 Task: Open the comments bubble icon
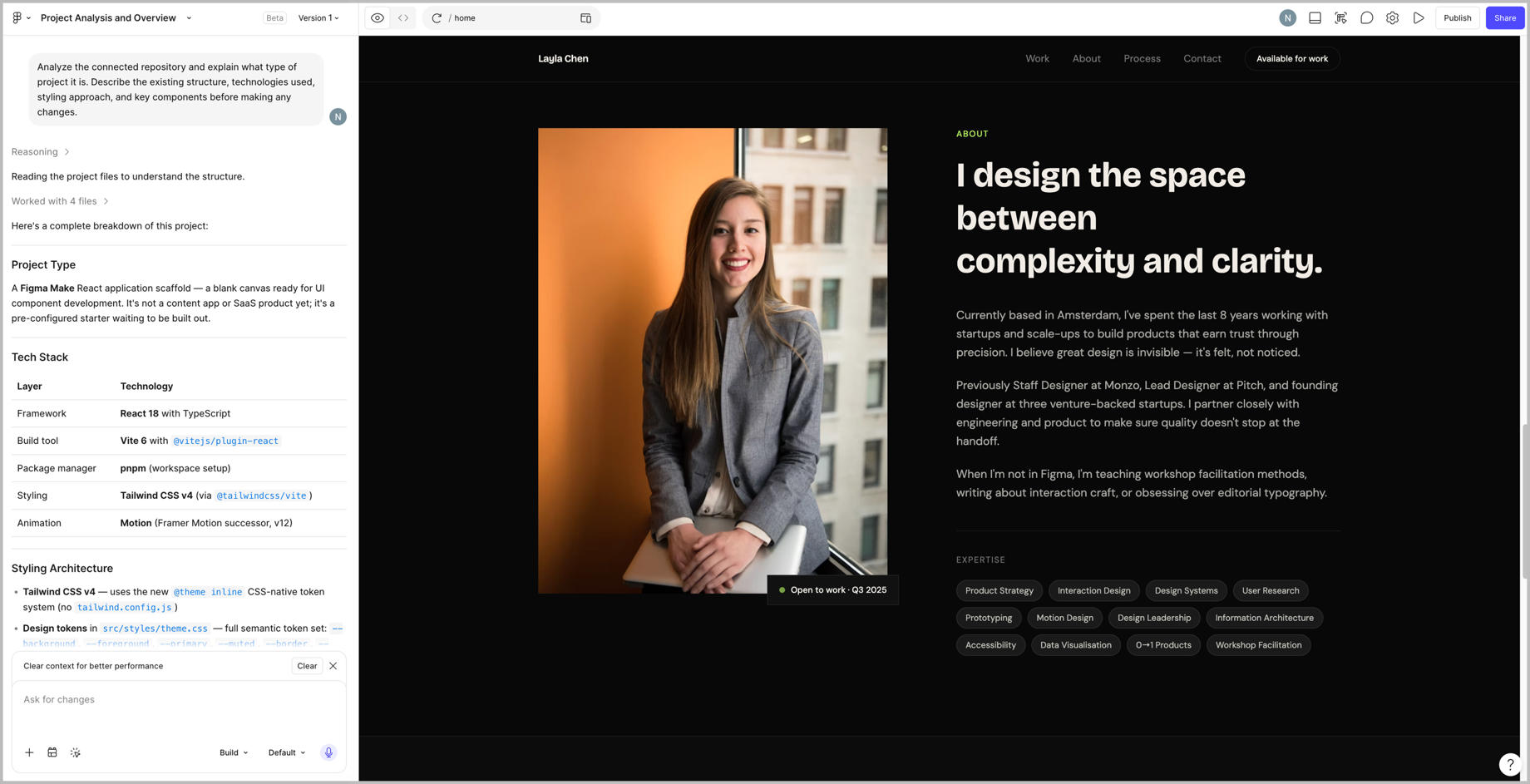1366,17
